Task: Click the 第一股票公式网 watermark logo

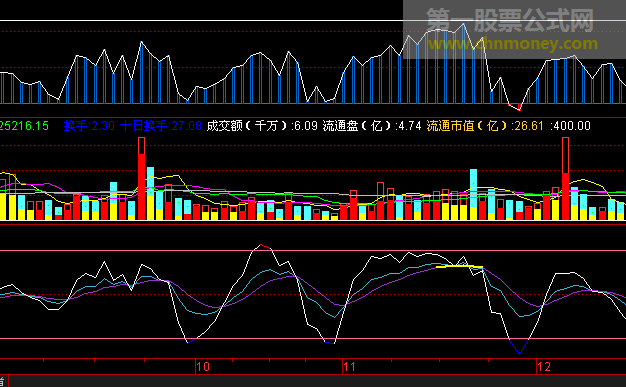Action: click(x=510, y=20)
